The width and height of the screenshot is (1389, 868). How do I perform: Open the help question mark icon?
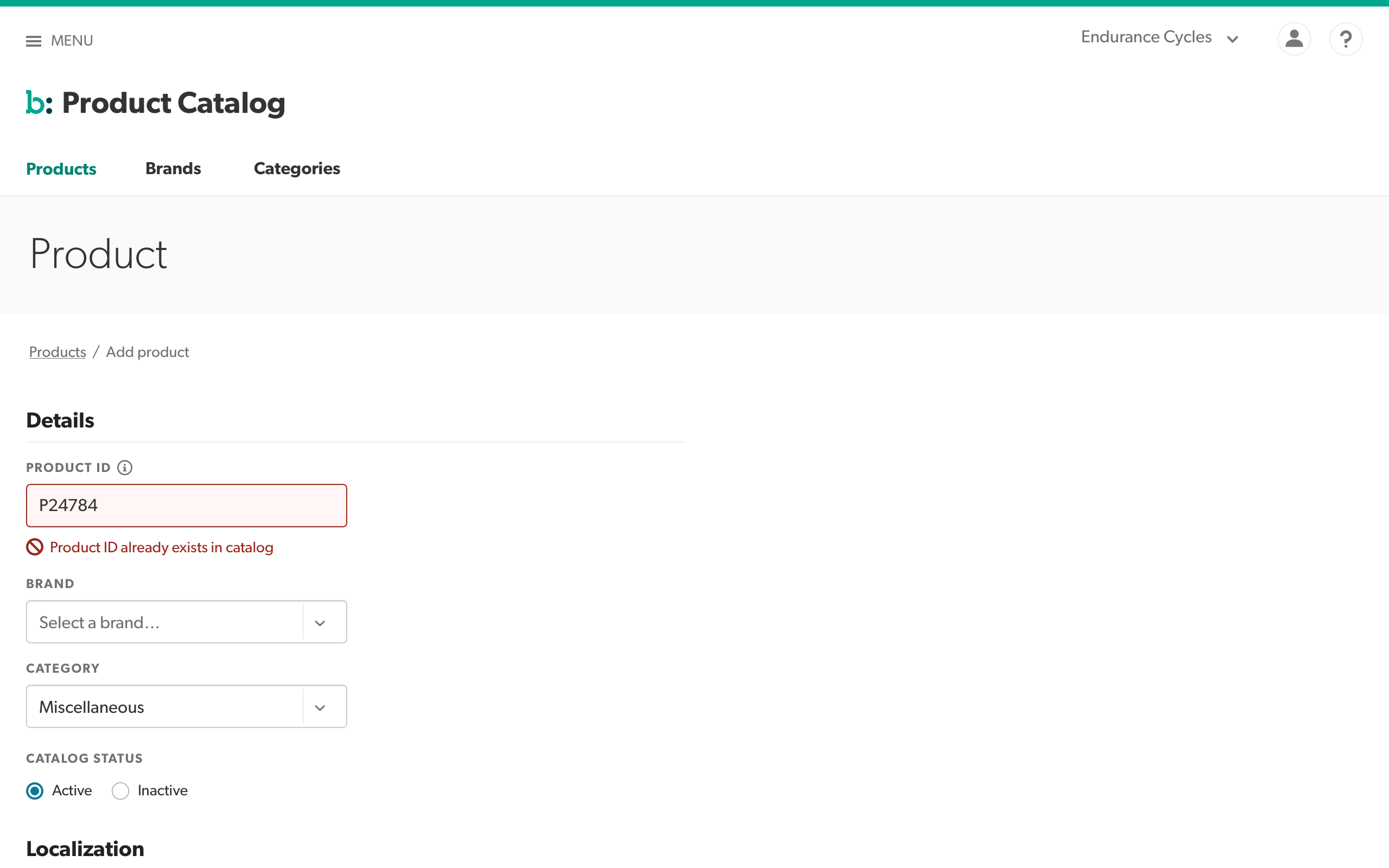click(1346, 39)
